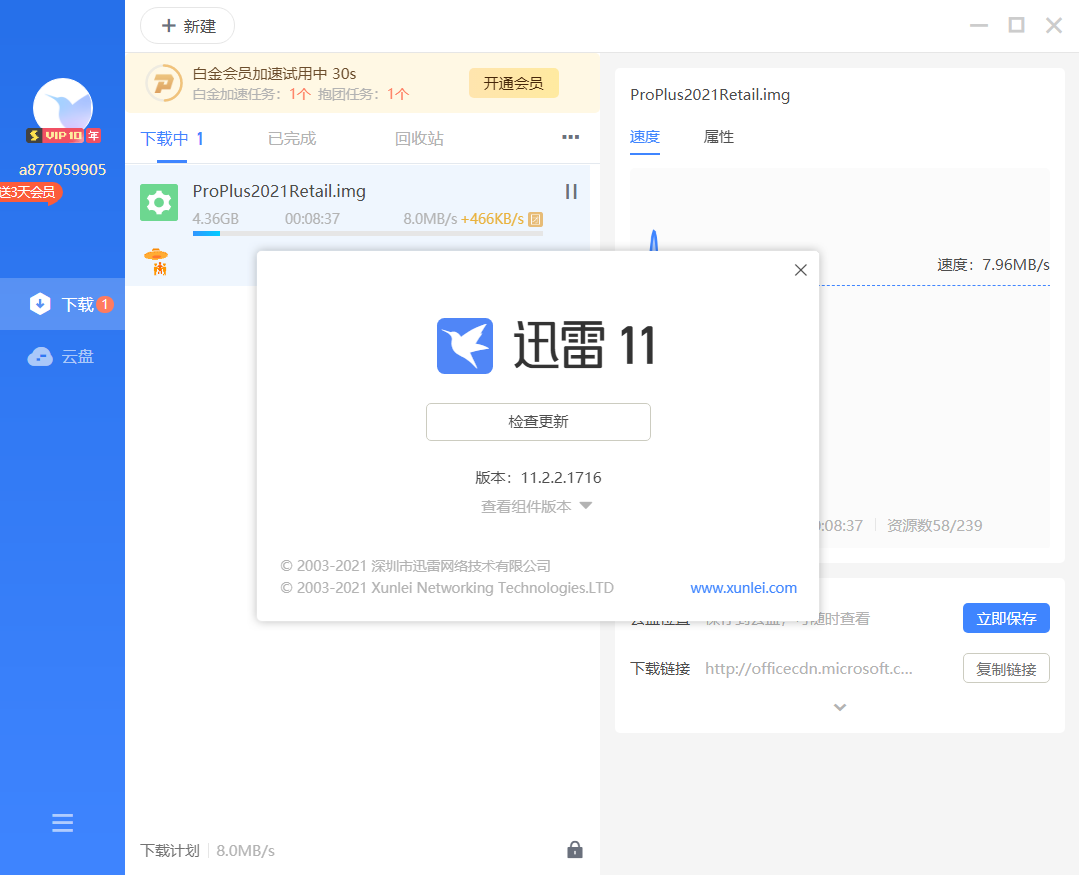The height and width of the screenshot is (875, 1079).
Task: Click the lock icon in status bar
Action: tap(575, 850)
